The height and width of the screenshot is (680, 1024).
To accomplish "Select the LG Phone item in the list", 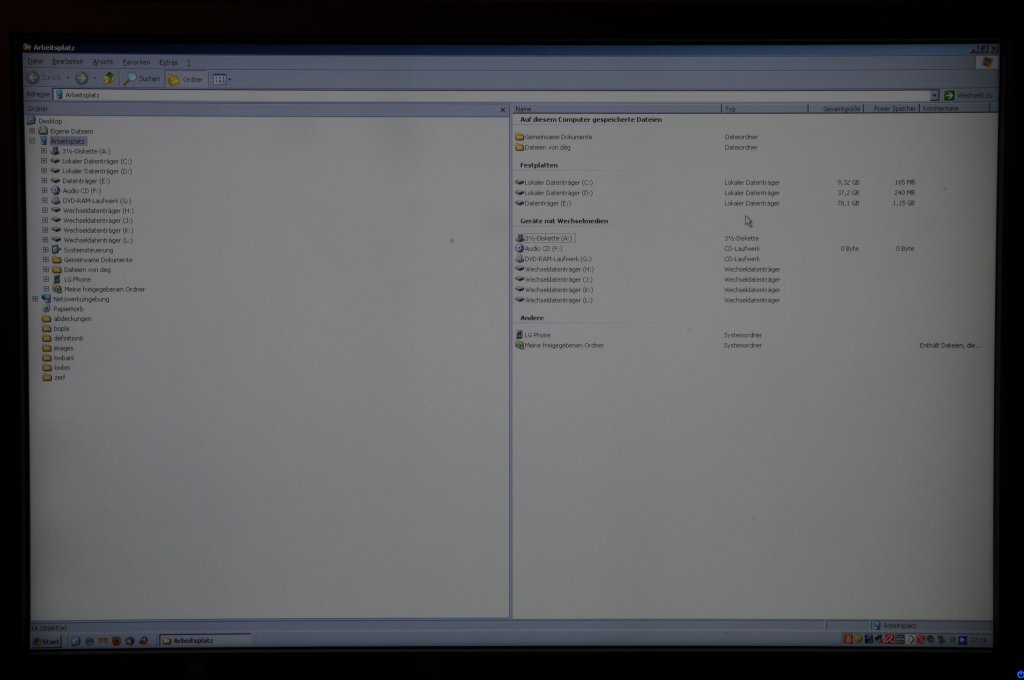I will (537, 335).
